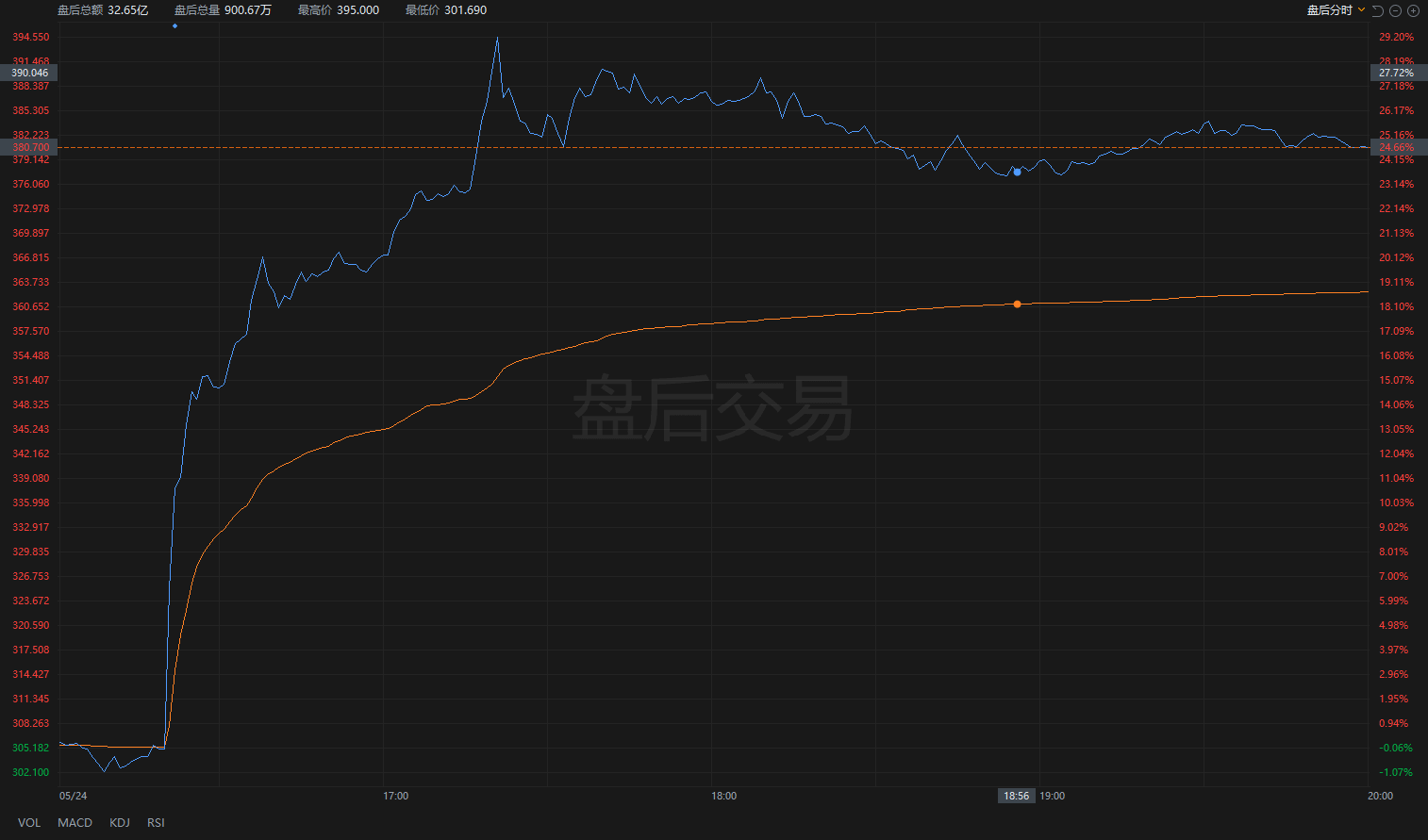Viewport: 1428px width, 840px height.
Task: Click the 18:56 crosshair time label
Action: pos(1017,797)
